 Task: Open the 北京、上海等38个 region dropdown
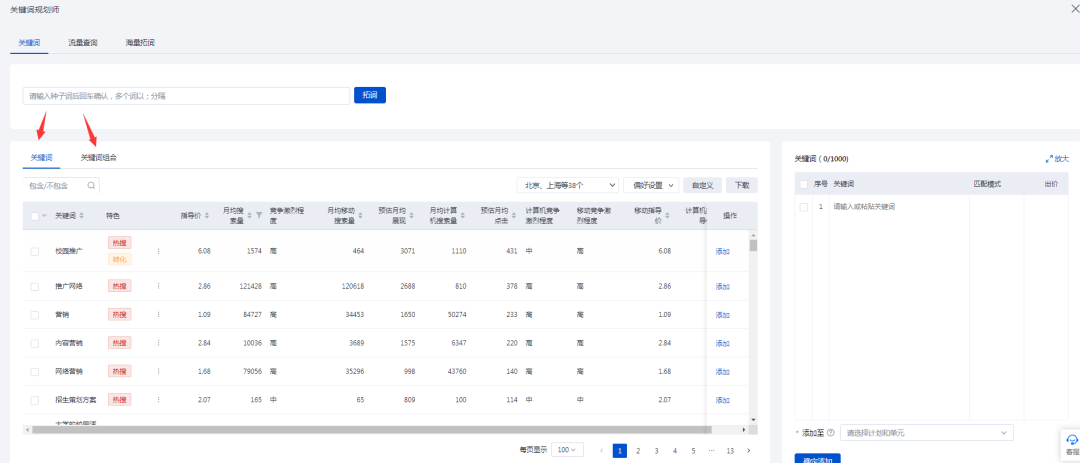coord(567,185)
